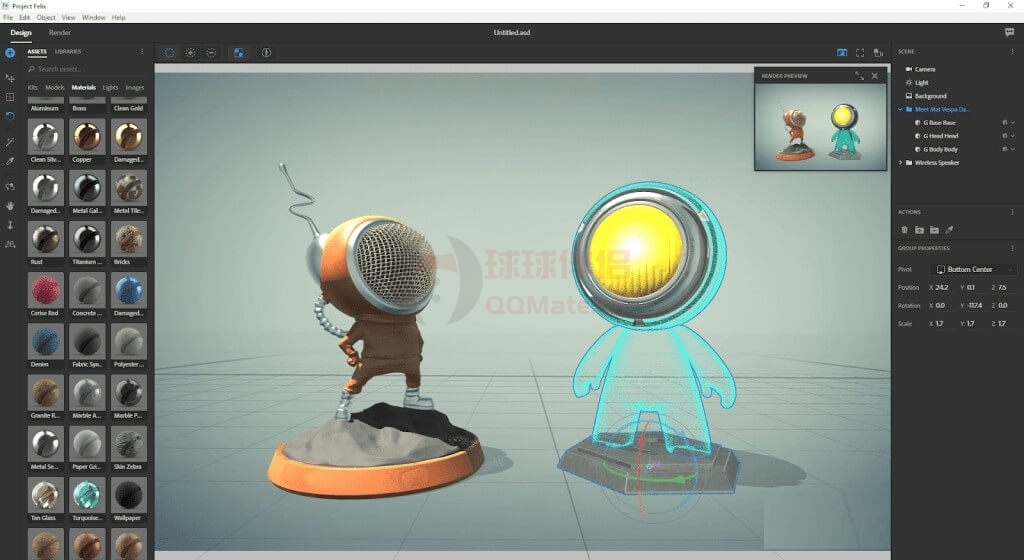Click the Search assets field

pyautogui.click(x=85, y=69)
